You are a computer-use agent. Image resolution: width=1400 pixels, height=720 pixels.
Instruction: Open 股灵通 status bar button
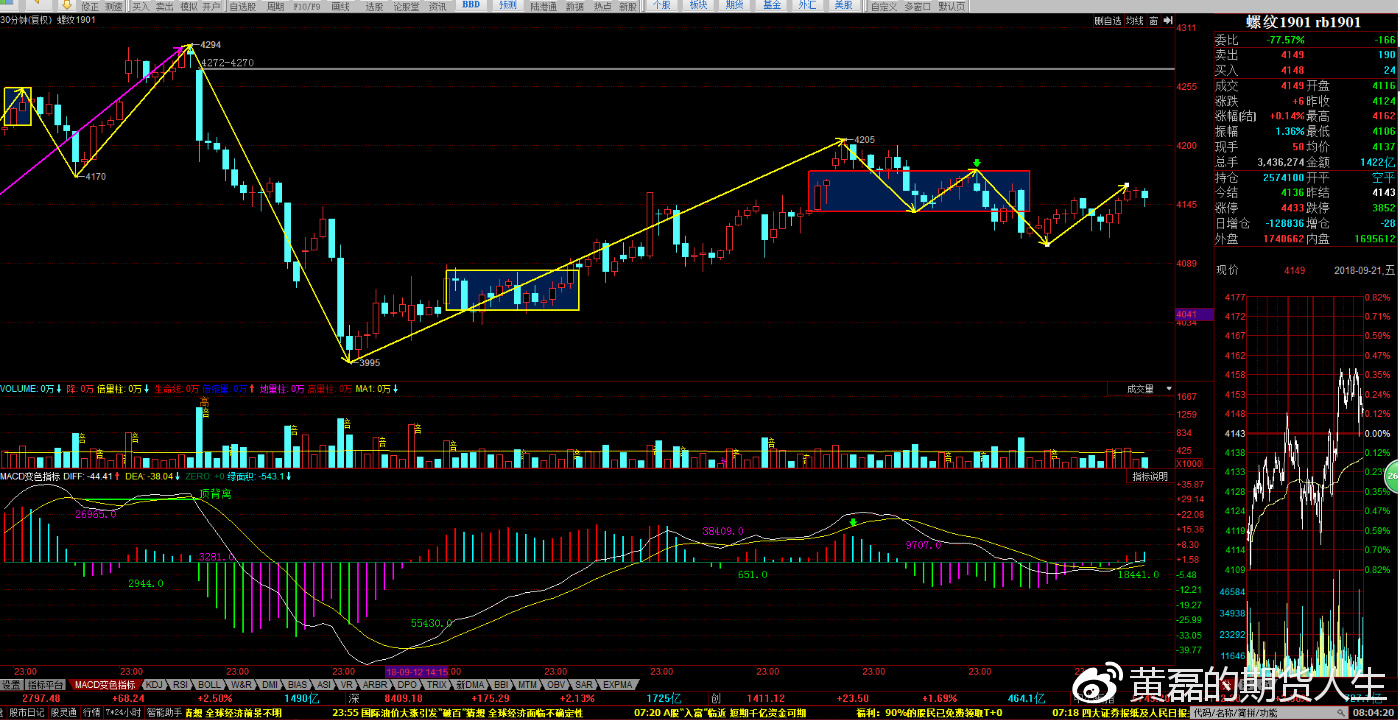[x=64, y=713]
